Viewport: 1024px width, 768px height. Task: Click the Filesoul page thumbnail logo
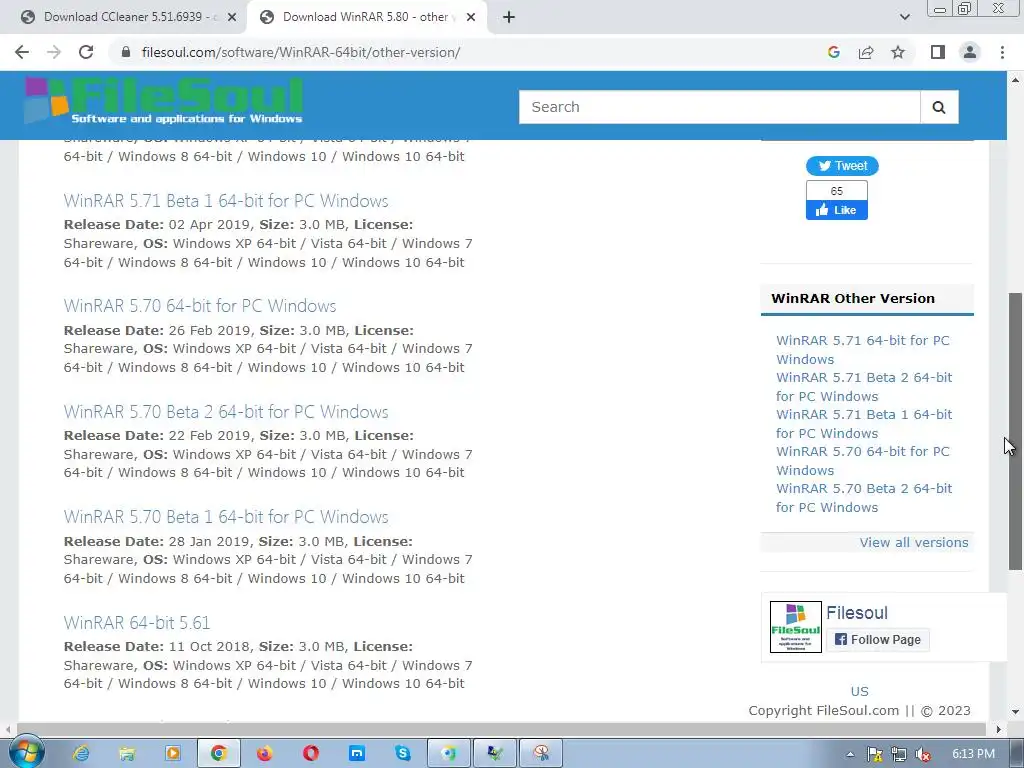point(795,627)
